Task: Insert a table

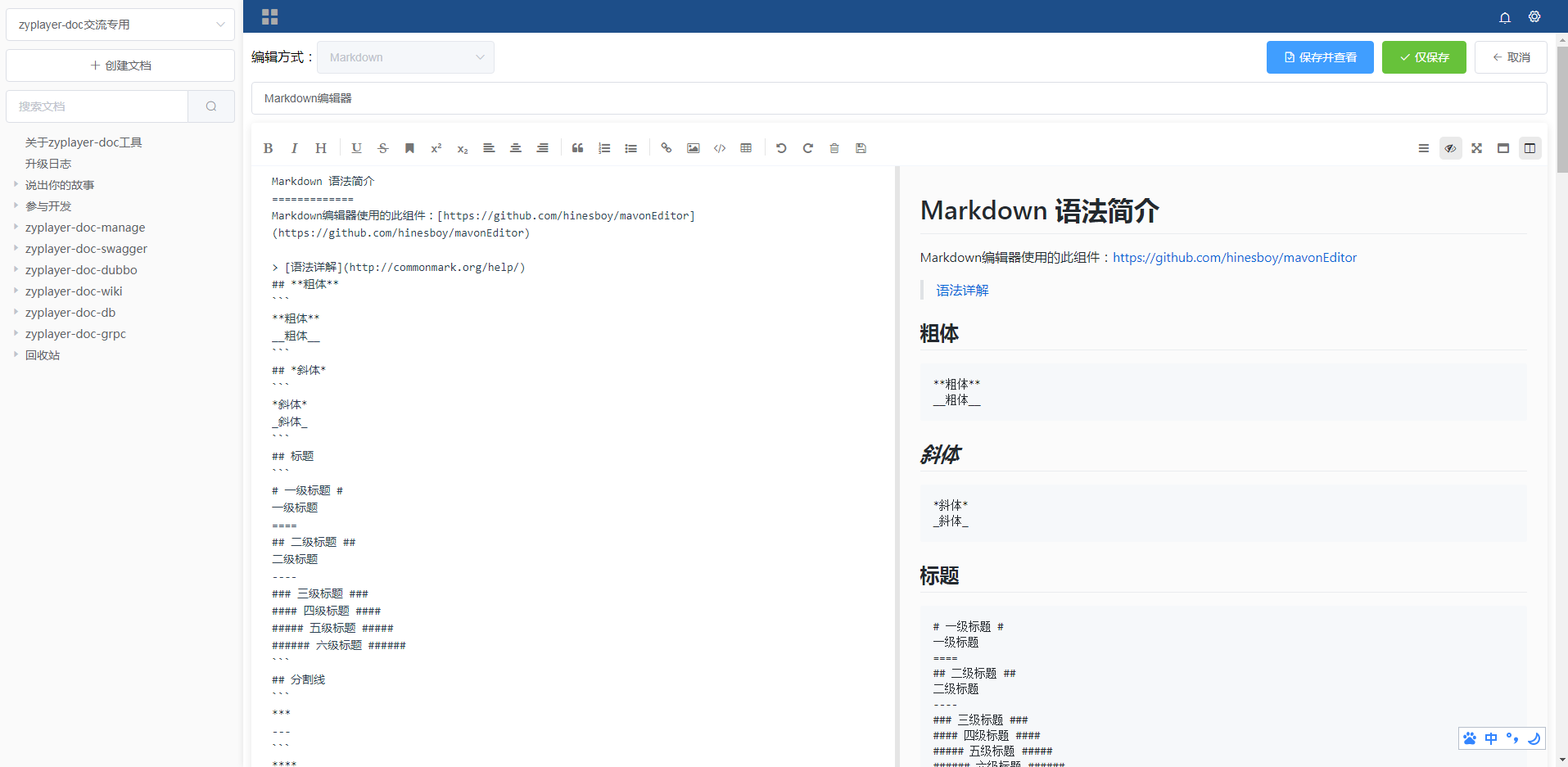Action: [746, 148]
